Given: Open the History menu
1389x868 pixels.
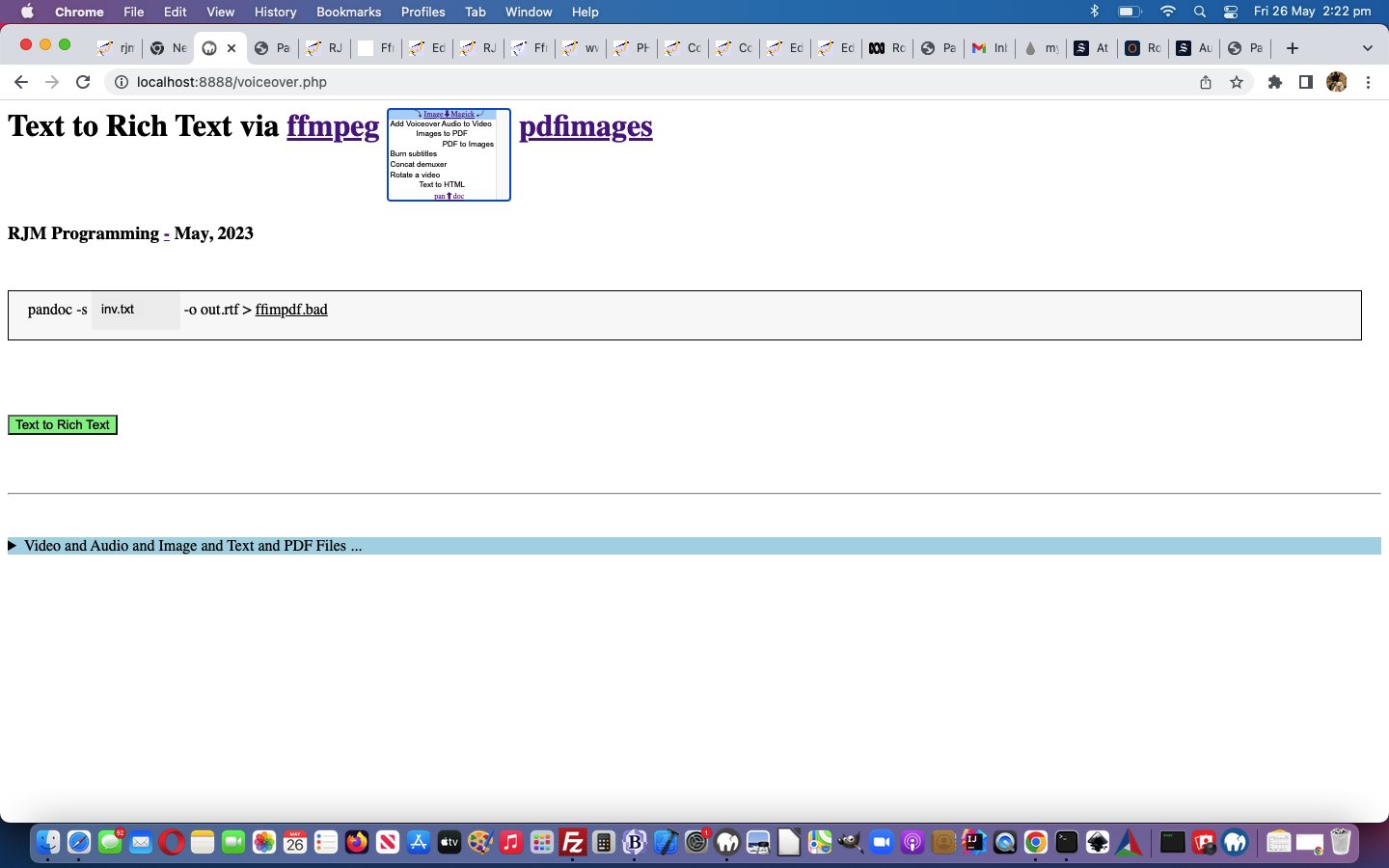Looking at the screenshot, I should (275, 12).
